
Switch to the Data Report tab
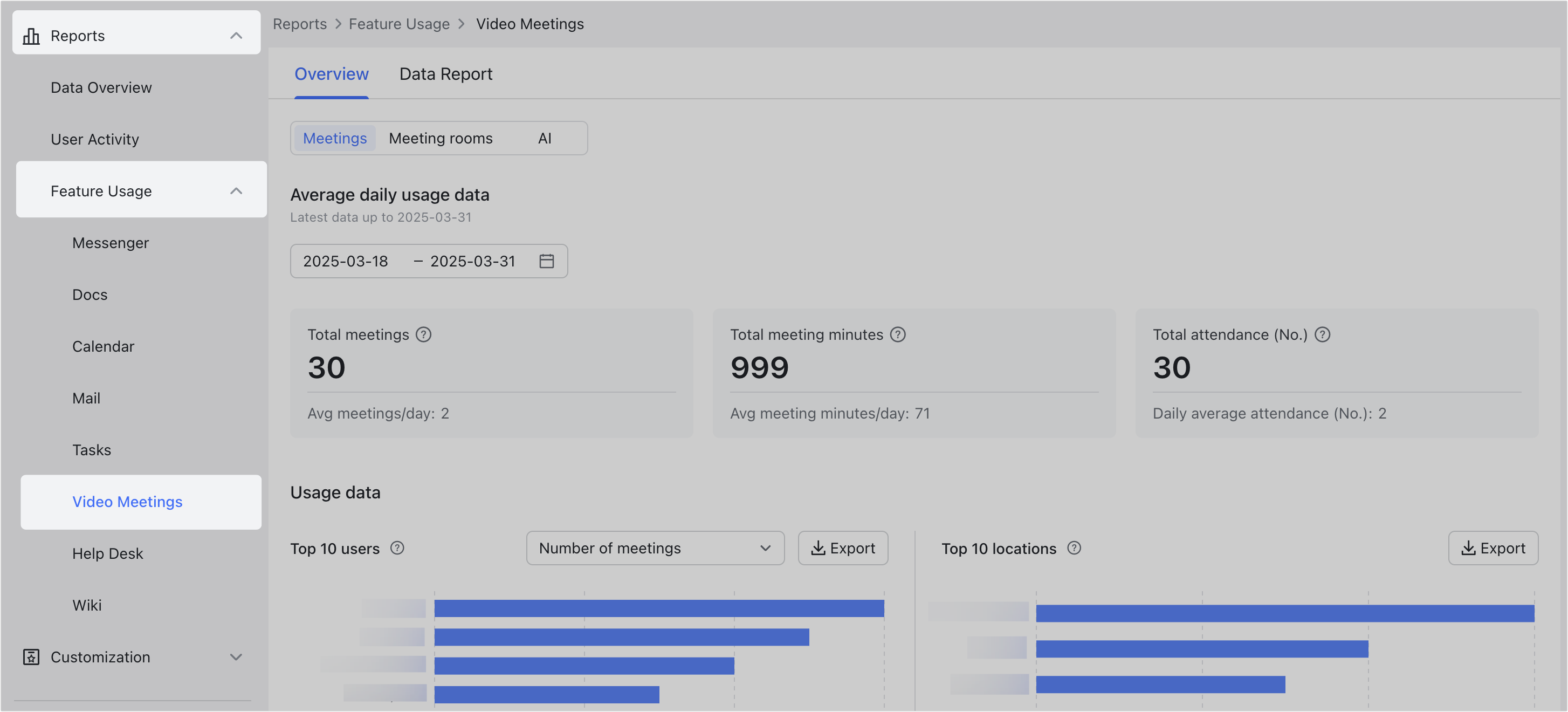pyautogui.click(x=446, y=74)
